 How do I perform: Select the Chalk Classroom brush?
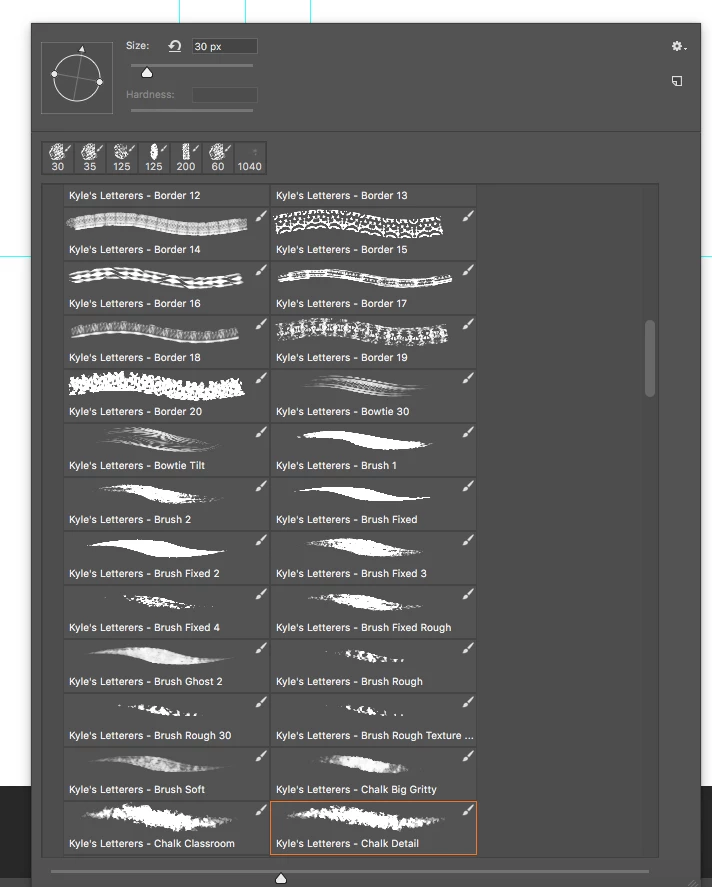tap(166, 828)
